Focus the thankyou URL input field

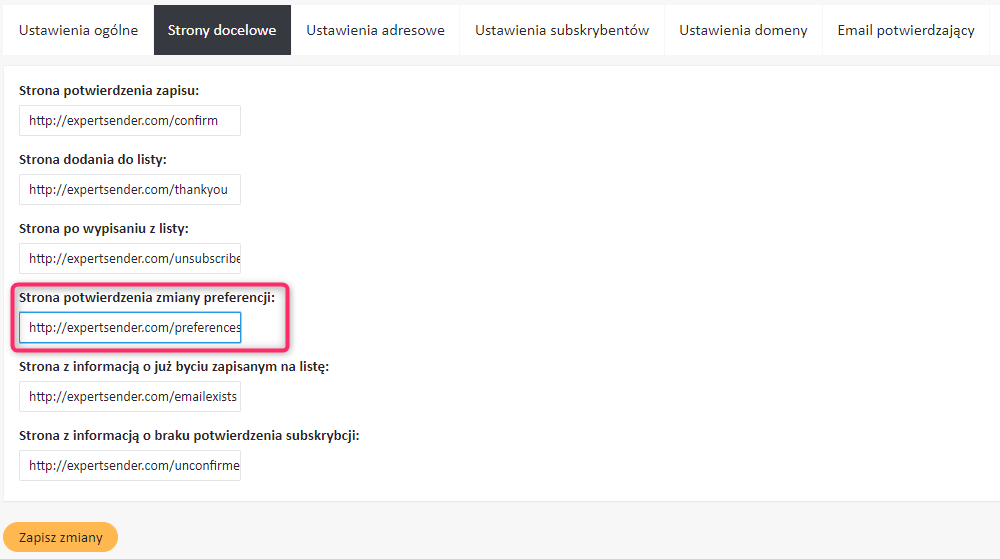pos(130,190)
